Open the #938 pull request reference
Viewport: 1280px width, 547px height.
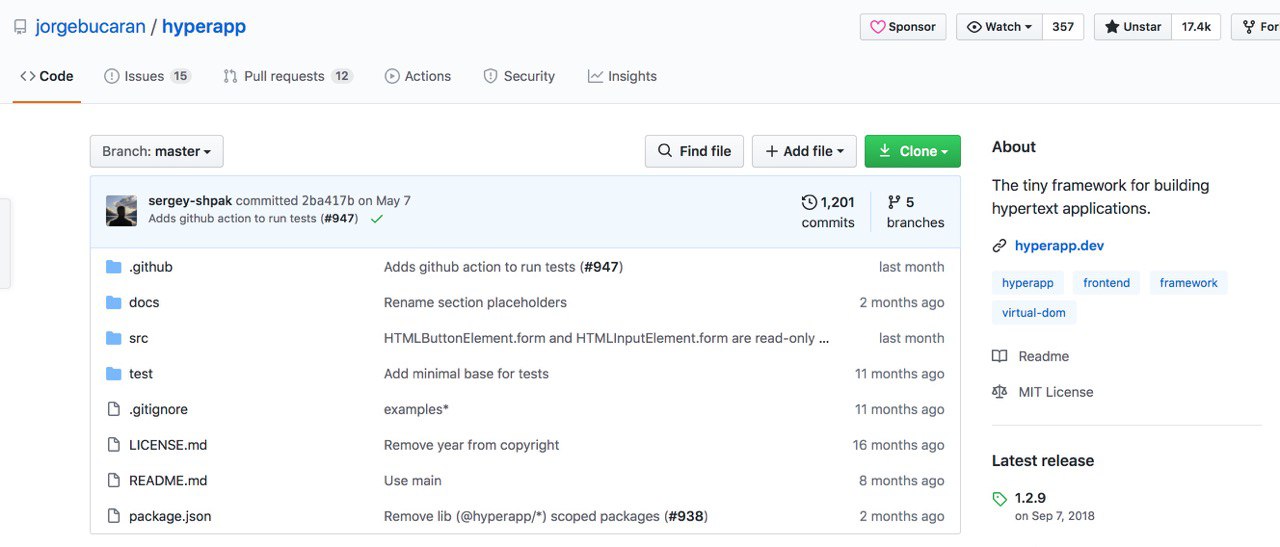click(686, 516)
